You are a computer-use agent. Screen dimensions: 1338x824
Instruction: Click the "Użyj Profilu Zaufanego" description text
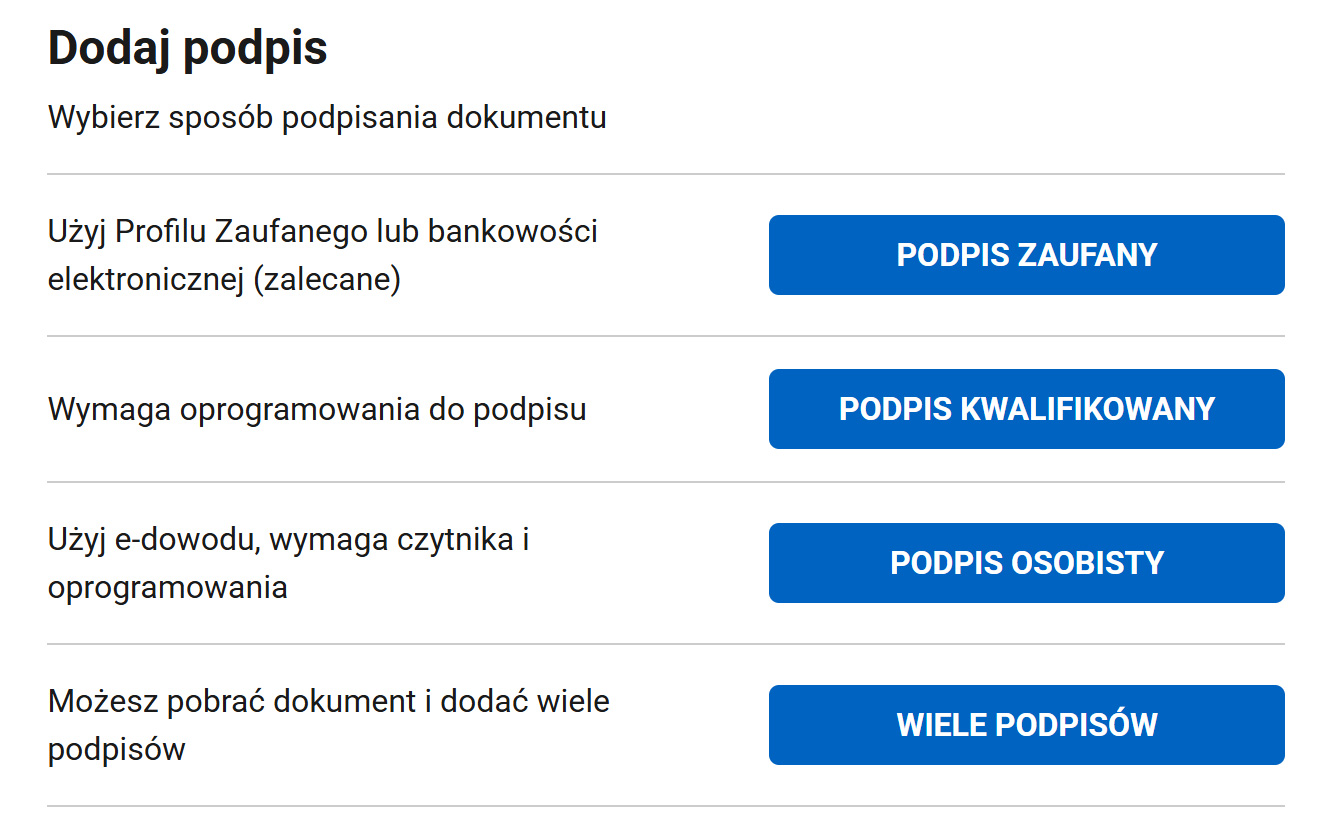click(322, 232)
